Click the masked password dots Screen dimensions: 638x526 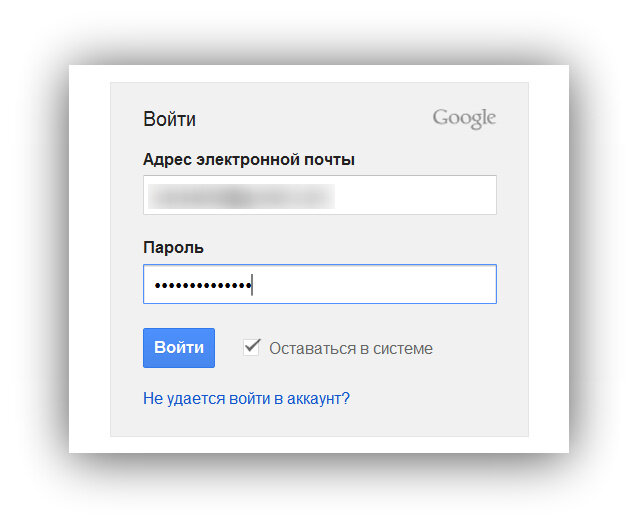click(x=200, y=286)
